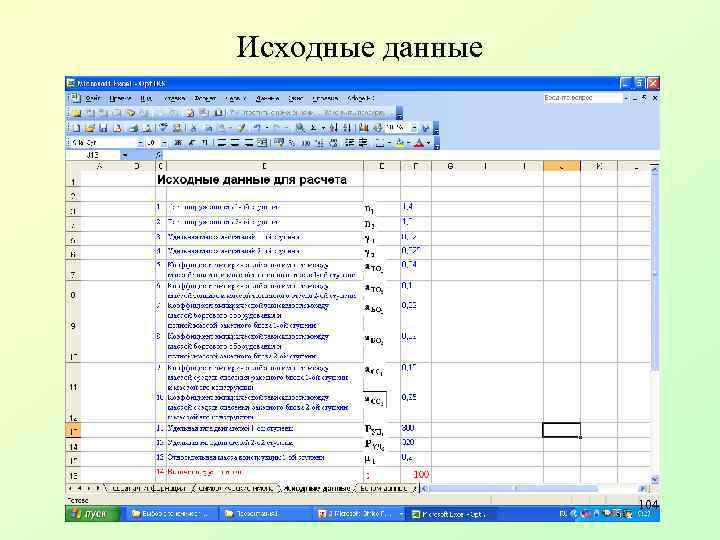
Task: Open the Правка menu
Action: tap(120, 98)
